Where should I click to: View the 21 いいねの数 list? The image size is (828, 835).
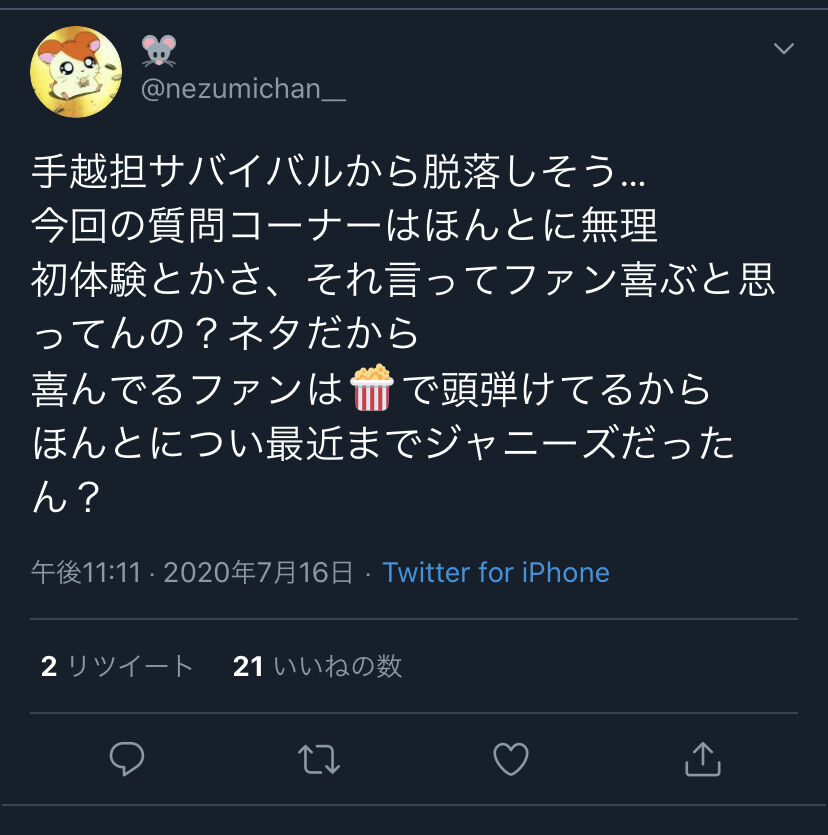pyautogui.click(x=317, y=666)
